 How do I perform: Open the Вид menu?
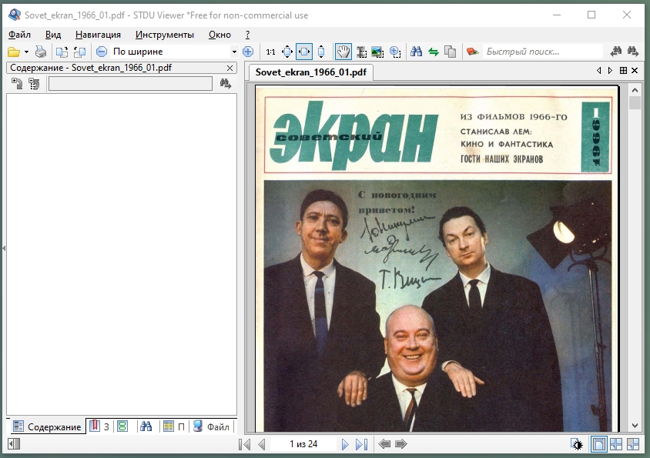[53, 35]
